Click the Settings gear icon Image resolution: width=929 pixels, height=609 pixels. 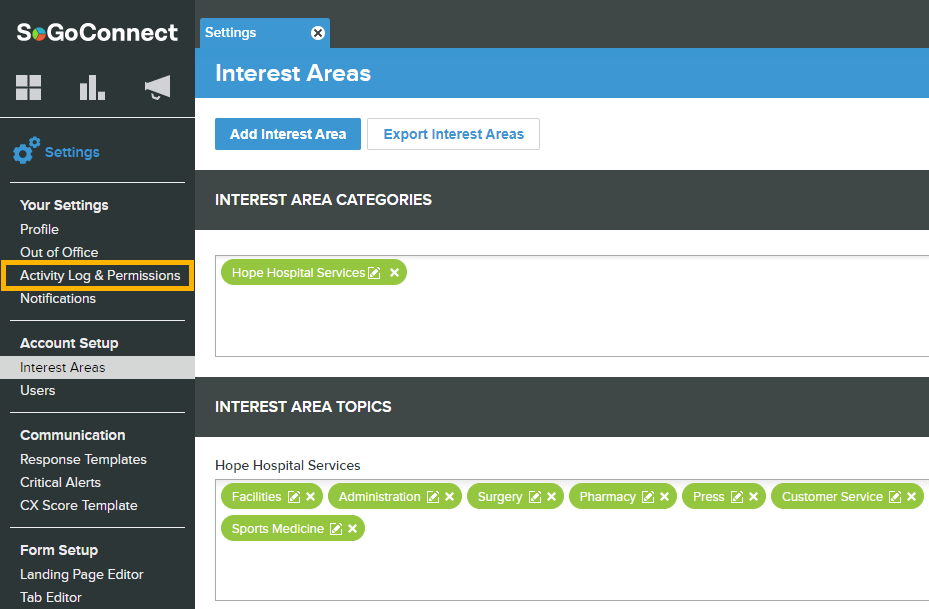coord(27,152)
